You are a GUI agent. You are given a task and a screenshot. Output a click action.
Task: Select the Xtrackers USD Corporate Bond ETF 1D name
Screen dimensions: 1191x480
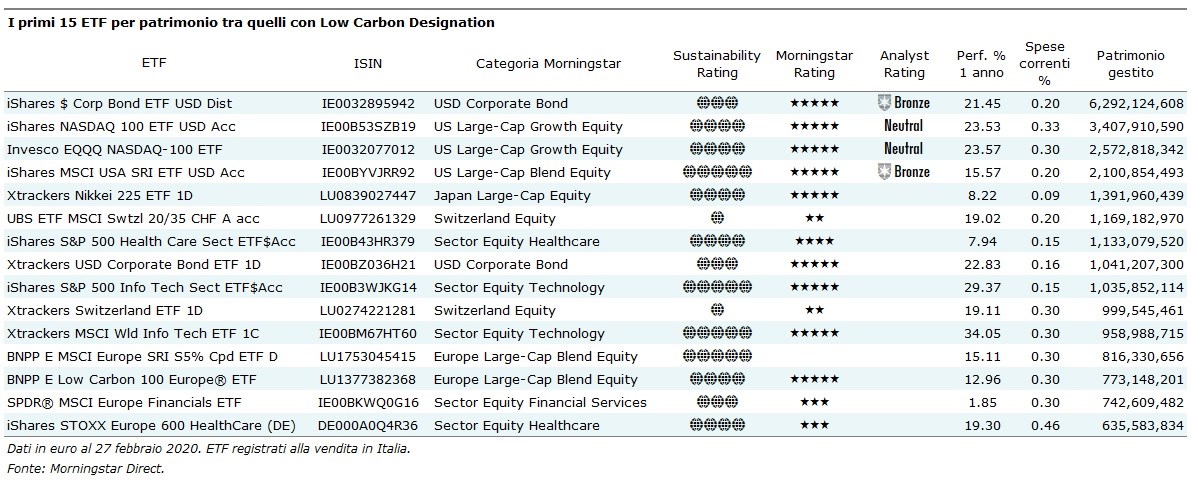(x=133, y=264)
